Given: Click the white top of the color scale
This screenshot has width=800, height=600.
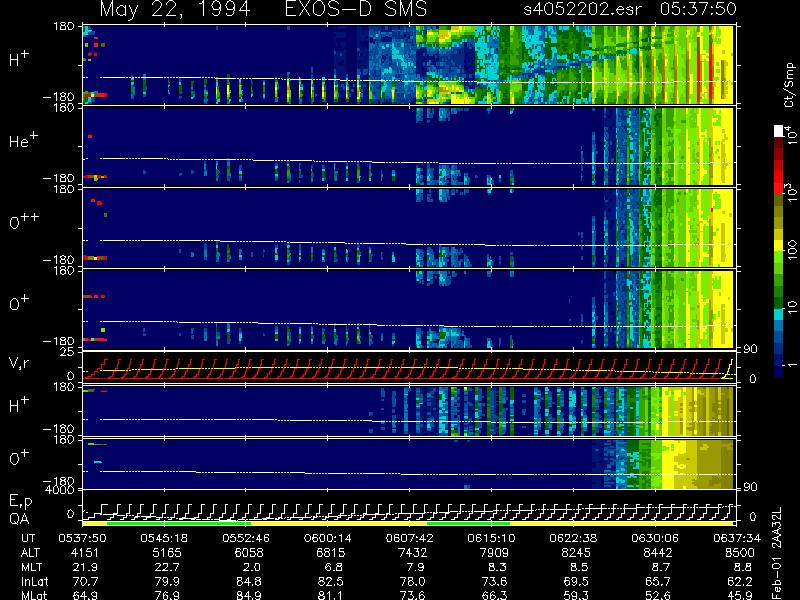Looking at the screenshot, I should 779,131.
